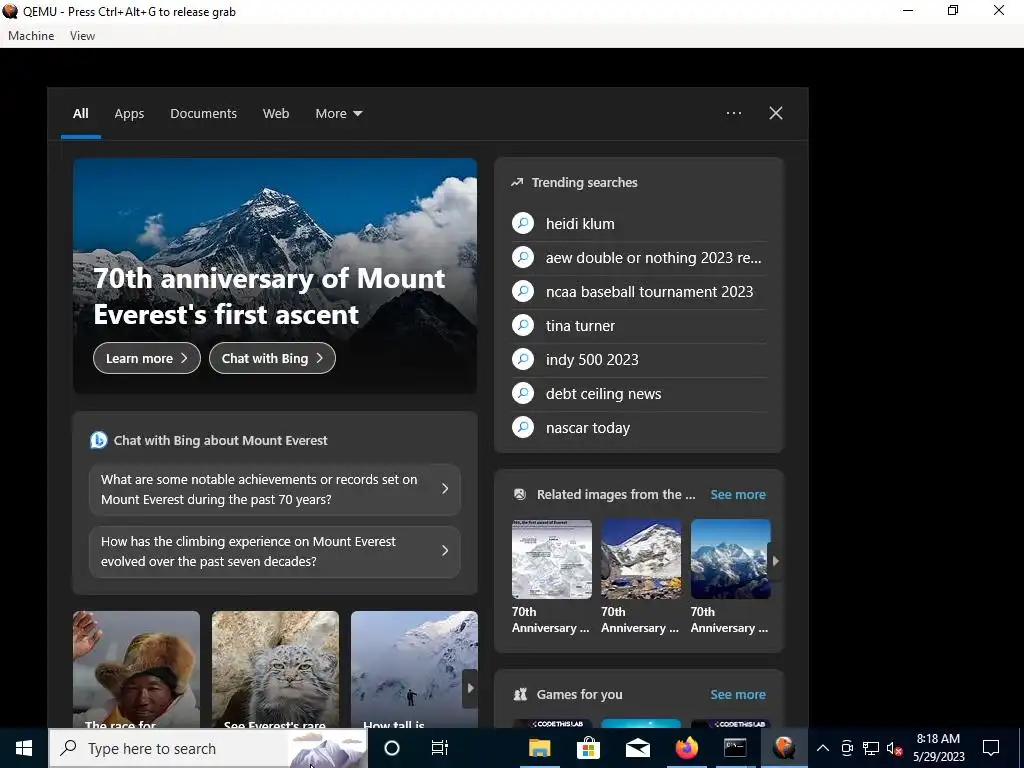Click the Bing chat logo icon
1024x768 pixels.
(99, 440)
